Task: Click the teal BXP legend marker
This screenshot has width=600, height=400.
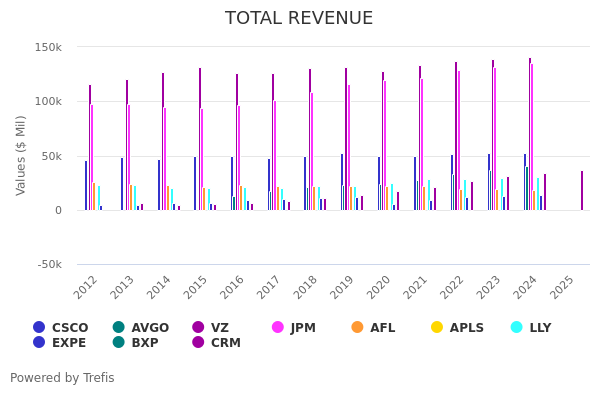Action: 118,342
